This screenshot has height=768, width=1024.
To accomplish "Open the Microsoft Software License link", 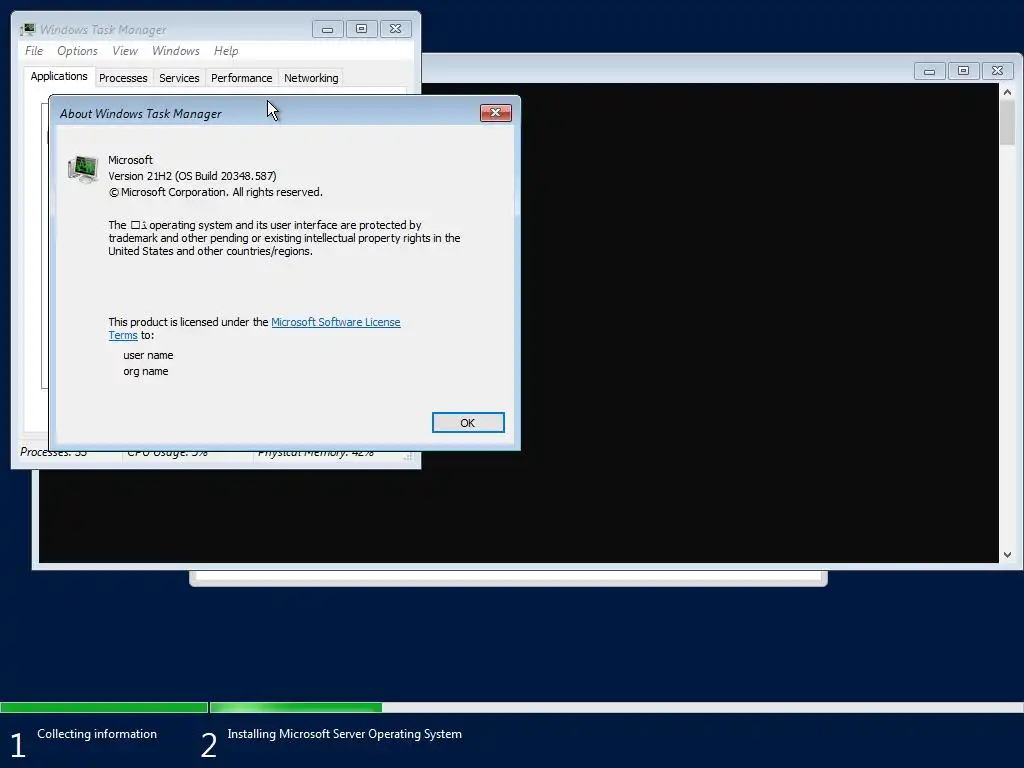I will coord(336,322).
